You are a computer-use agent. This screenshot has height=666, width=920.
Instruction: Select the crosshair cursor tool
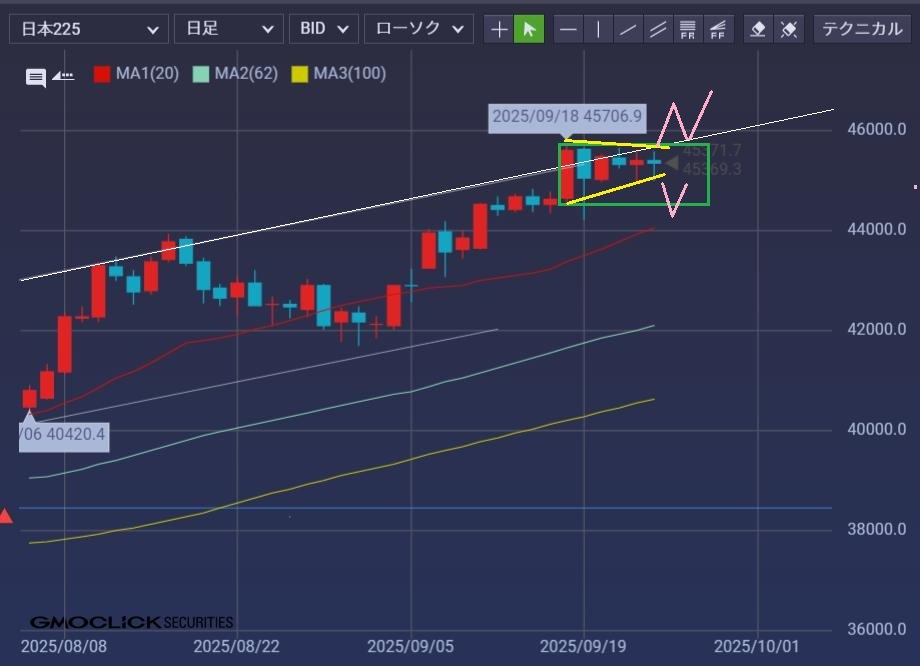pyautogui.click(x=499, y=29)
